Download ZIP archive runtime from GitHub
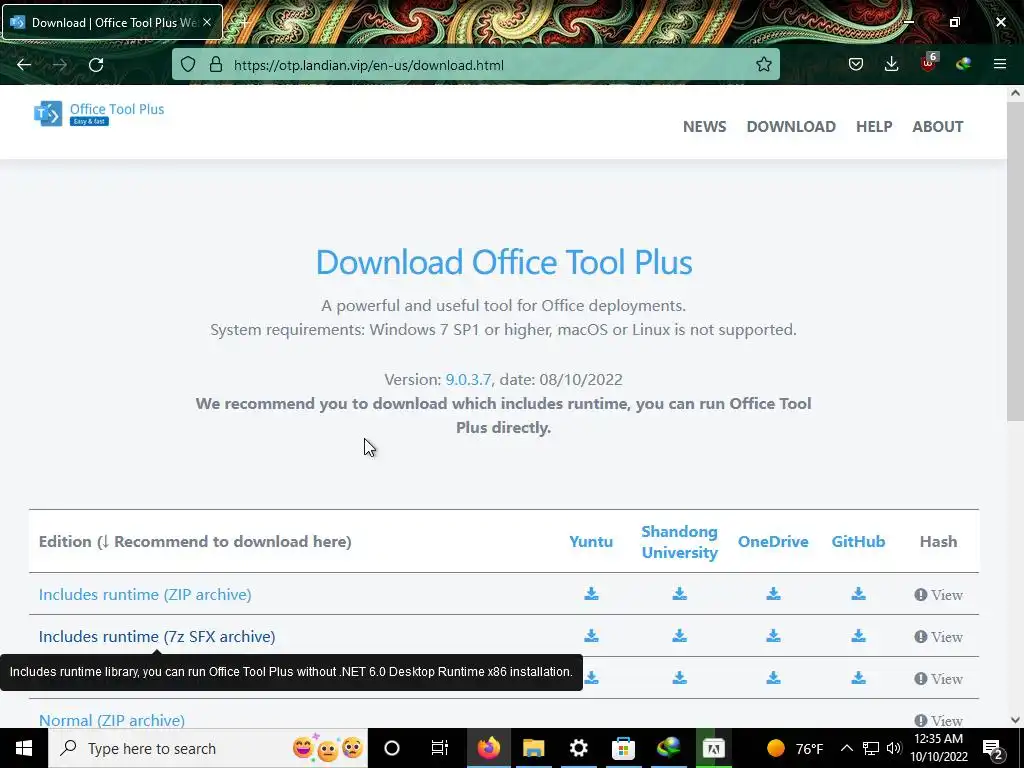The image size is (1024, 768). point(858,594)
